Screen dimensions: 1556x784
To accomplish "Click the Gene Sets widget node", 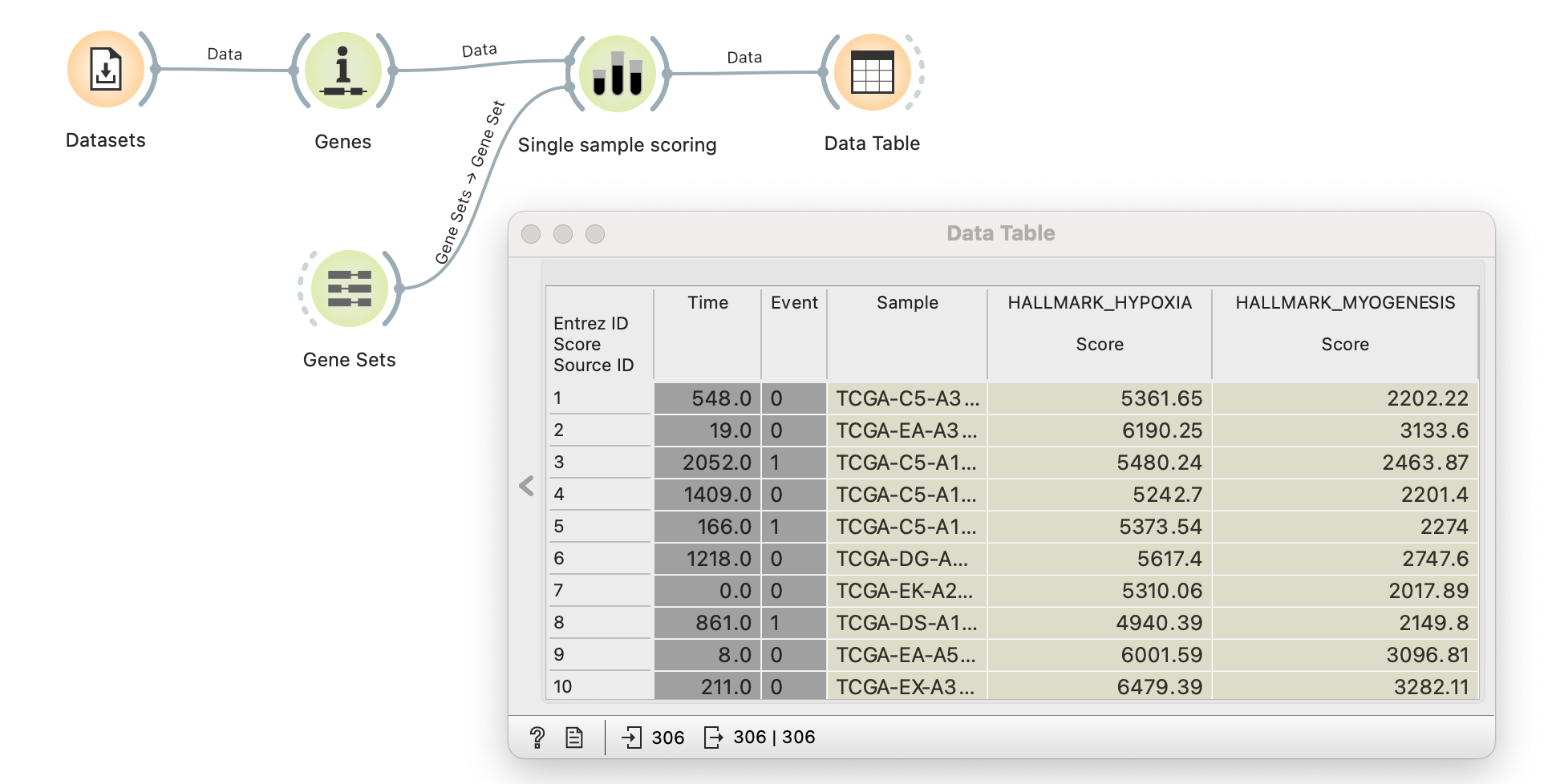I will click(x=349, y=289).
